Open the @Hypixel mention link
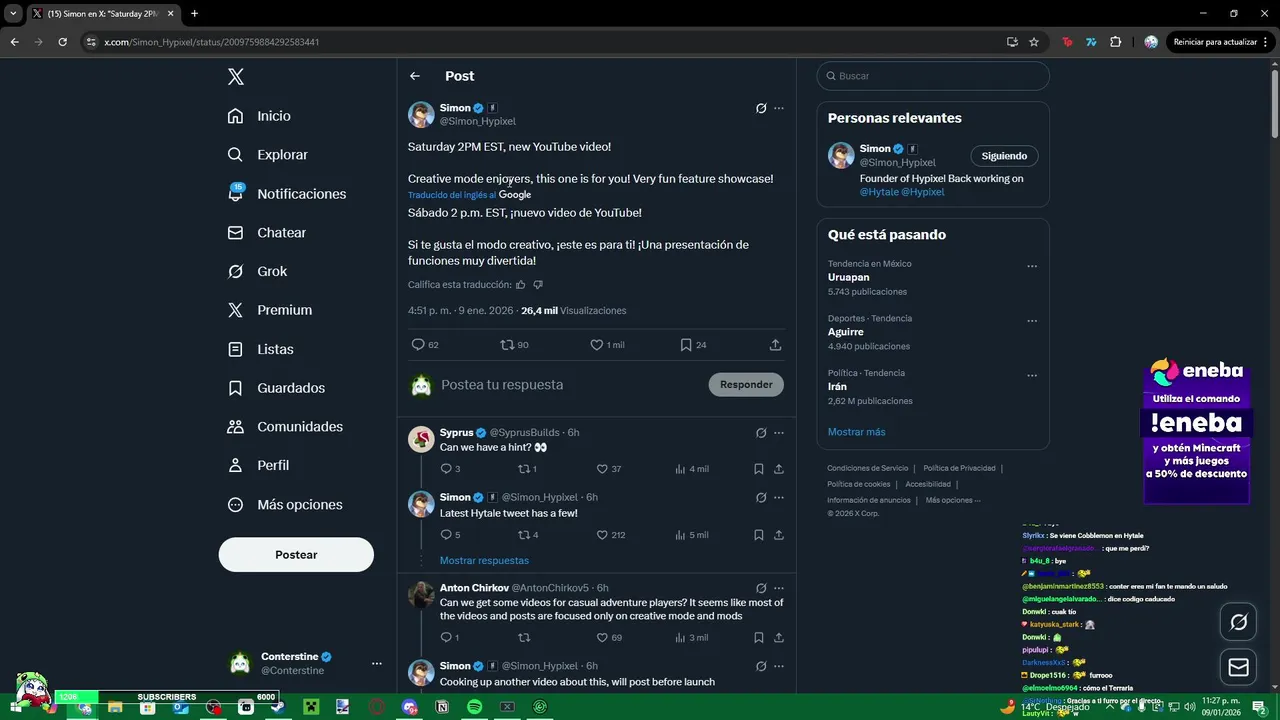The height and width of the screenshot is (720, 1280). click(x=923, y=192)
